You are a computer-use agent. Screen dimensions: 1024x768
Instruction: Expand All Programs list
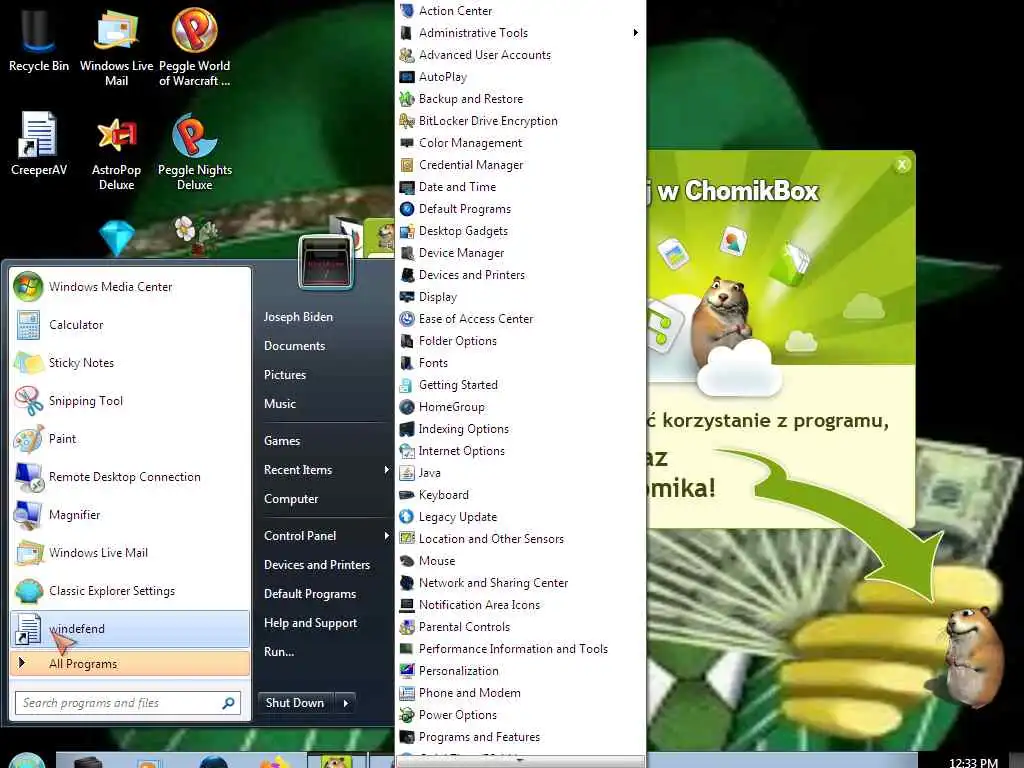[131, 664]
